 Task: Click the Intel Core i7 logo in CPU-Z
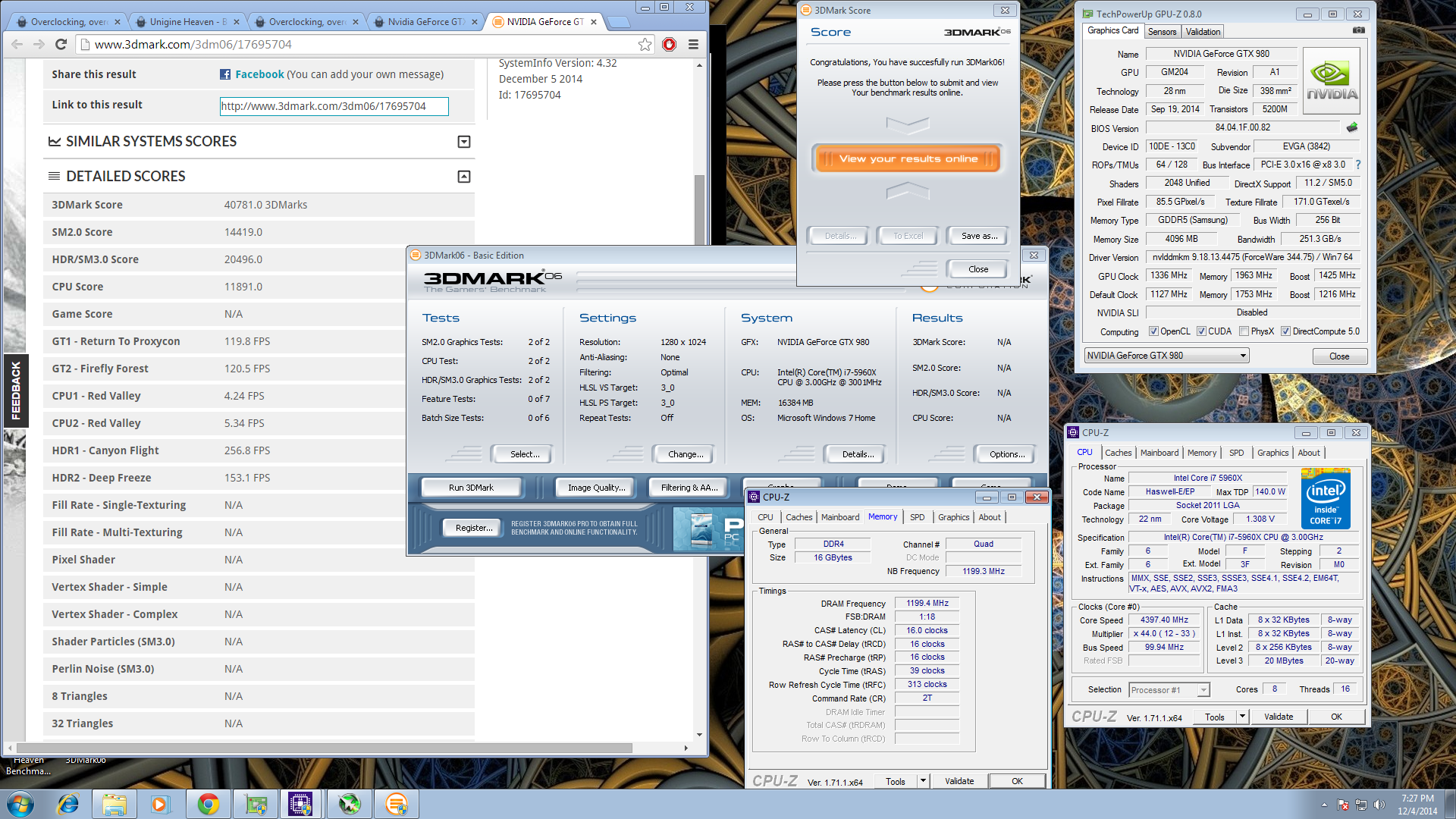1326,499
